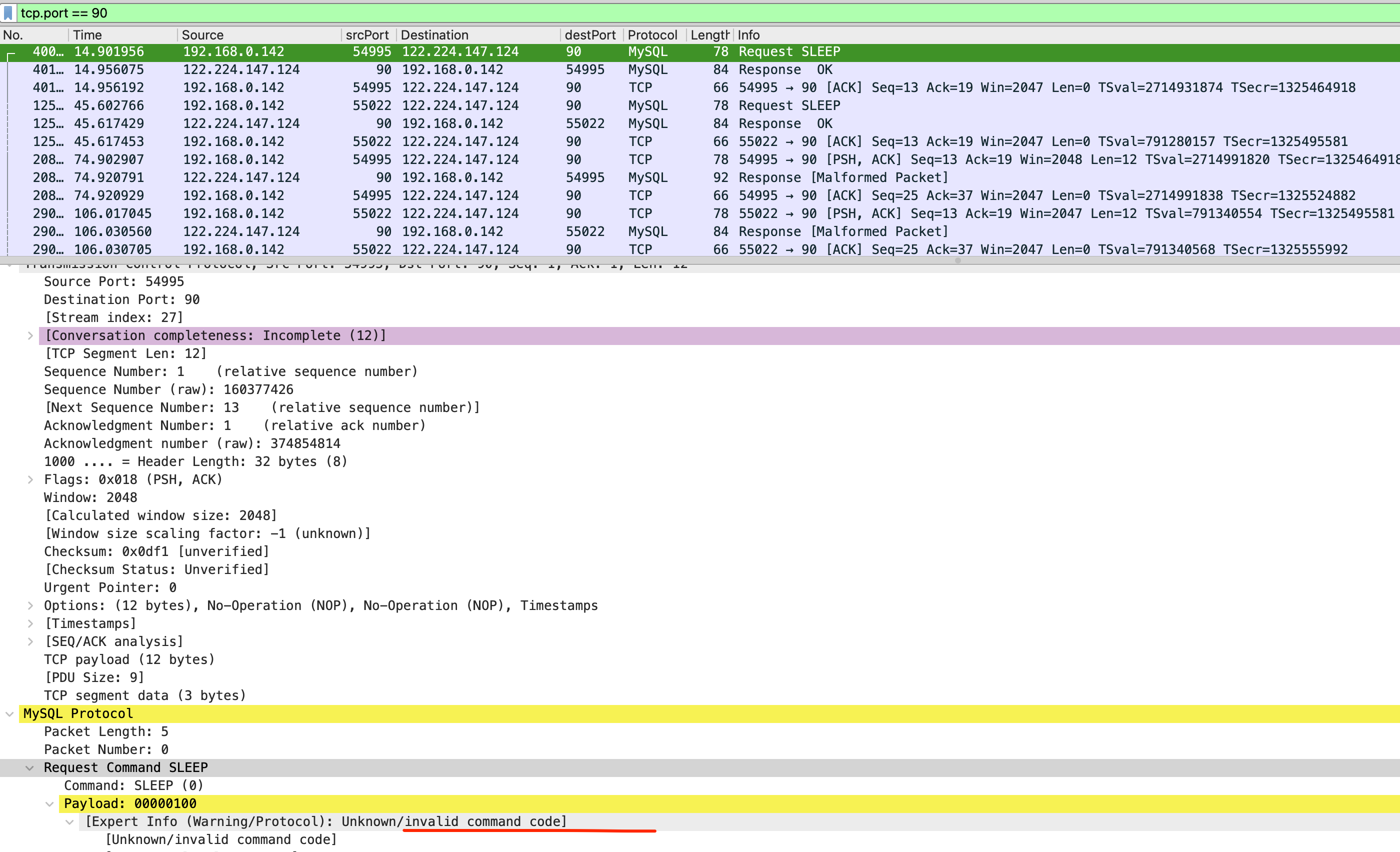Select the ACK packet at 14.956192
This screenshot has height=852, width=1400.
pyautogui.click(x=700, y=87)
